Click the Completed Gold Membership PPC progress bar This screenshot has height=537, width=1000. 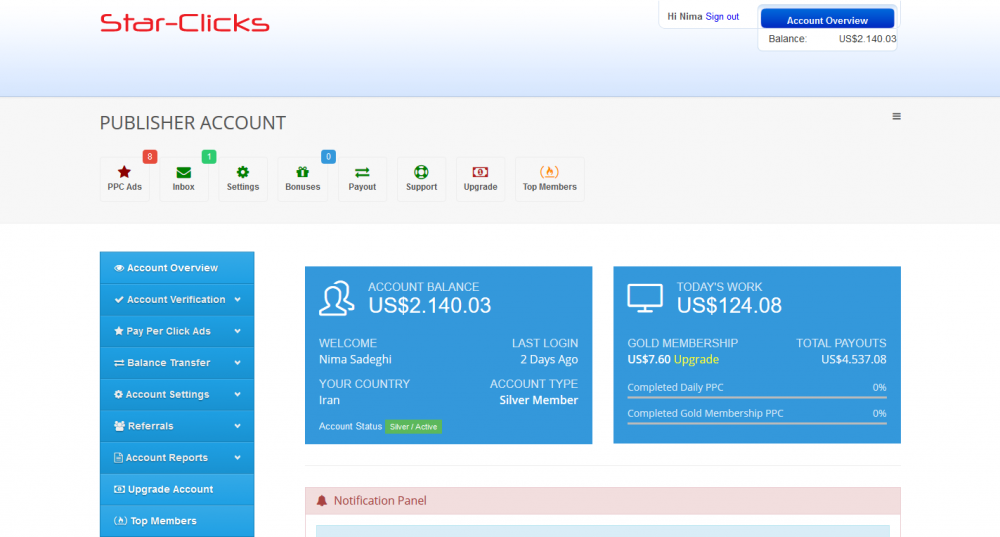pos(757,423)
